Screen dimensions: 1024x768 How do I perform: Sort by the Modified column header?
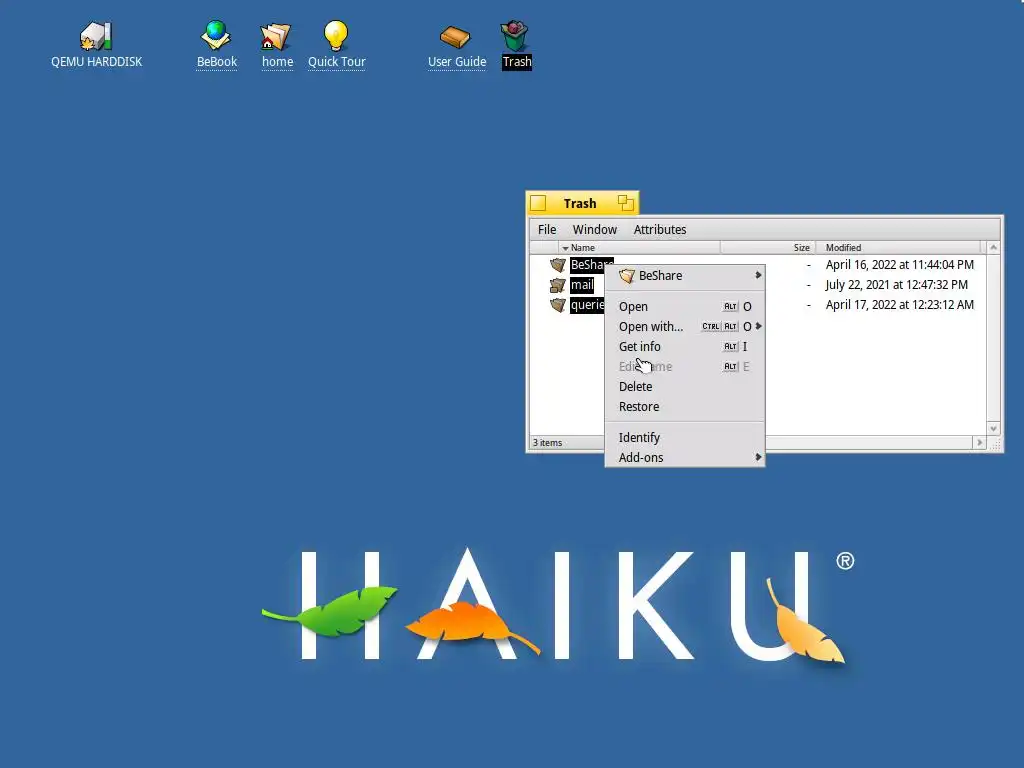898,248
